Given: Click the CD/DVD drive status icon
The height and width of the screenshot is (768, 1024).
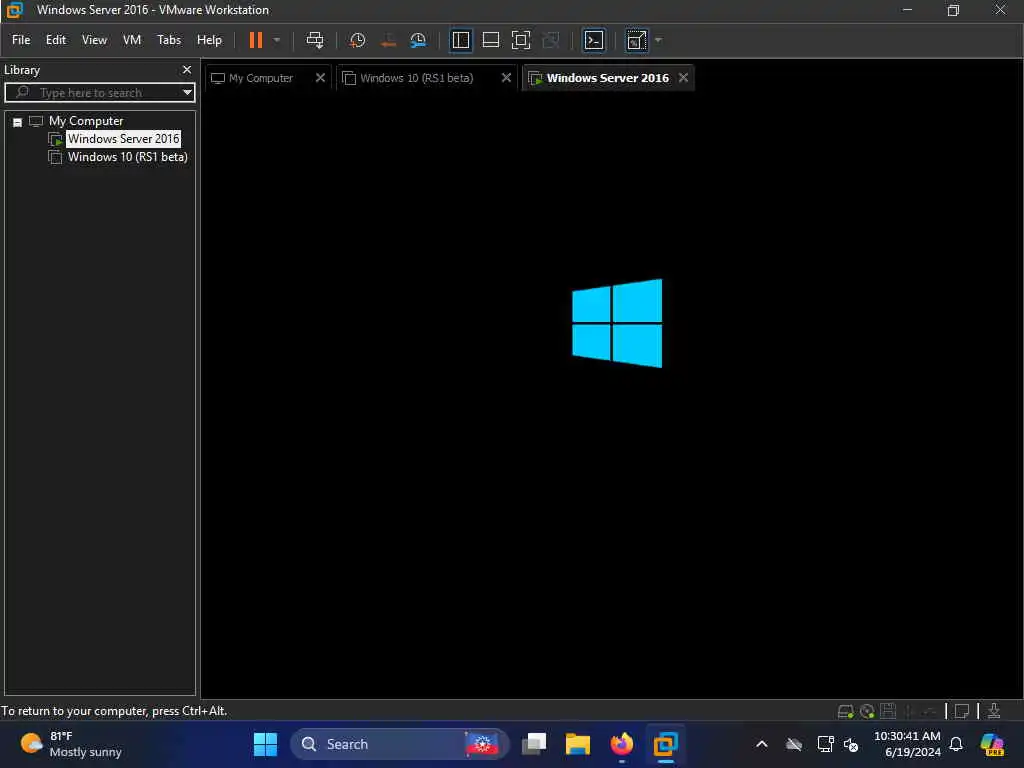Looking at the screenshot, I should tap(867, 711).
